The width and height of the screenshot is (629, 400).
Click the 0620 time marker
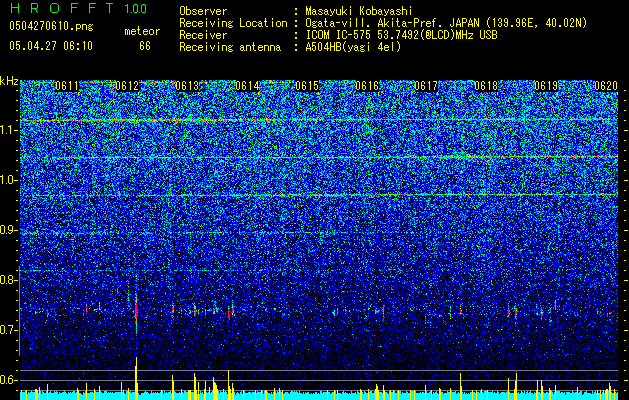[x=606, y=86]
